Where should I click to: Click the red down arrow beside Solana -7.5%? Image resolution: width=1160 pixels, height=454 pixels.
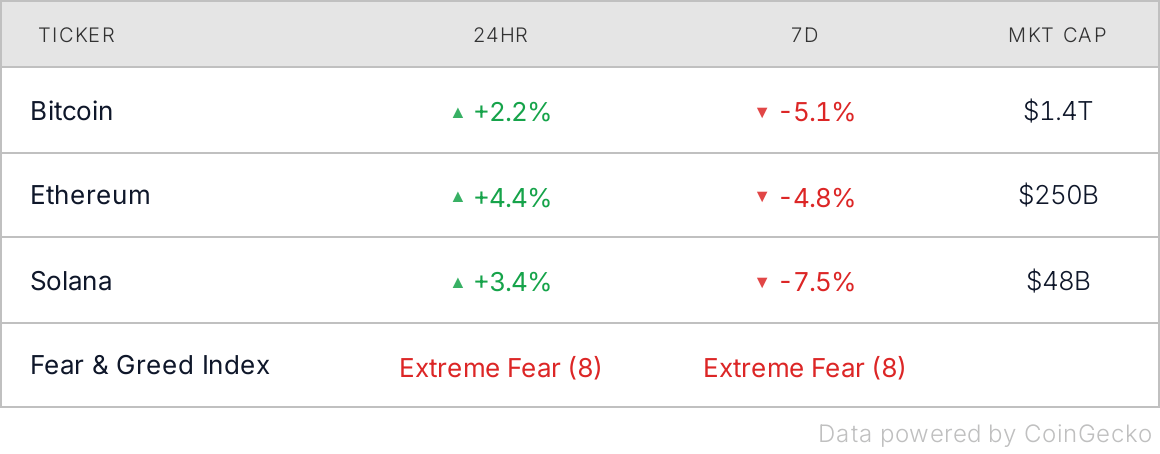761,283
